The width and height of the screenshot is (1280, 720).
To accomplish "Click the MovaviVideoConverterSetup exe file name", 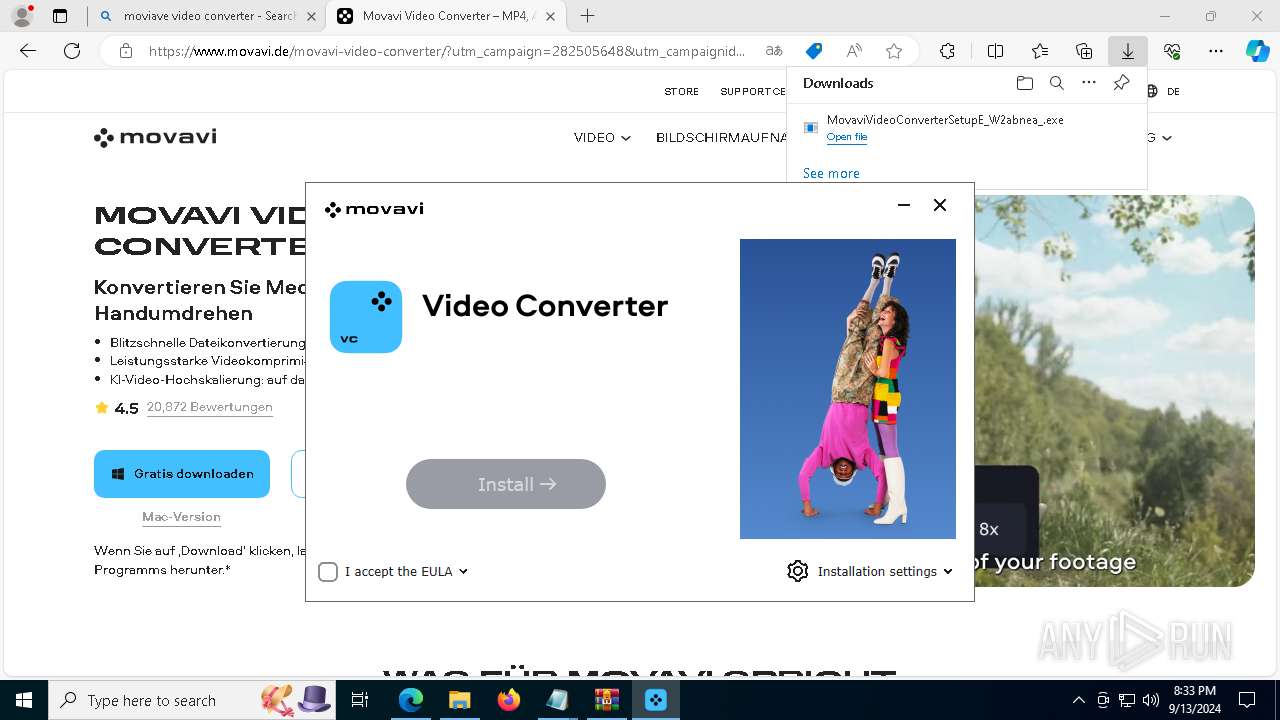I will [x=945, y=120].
